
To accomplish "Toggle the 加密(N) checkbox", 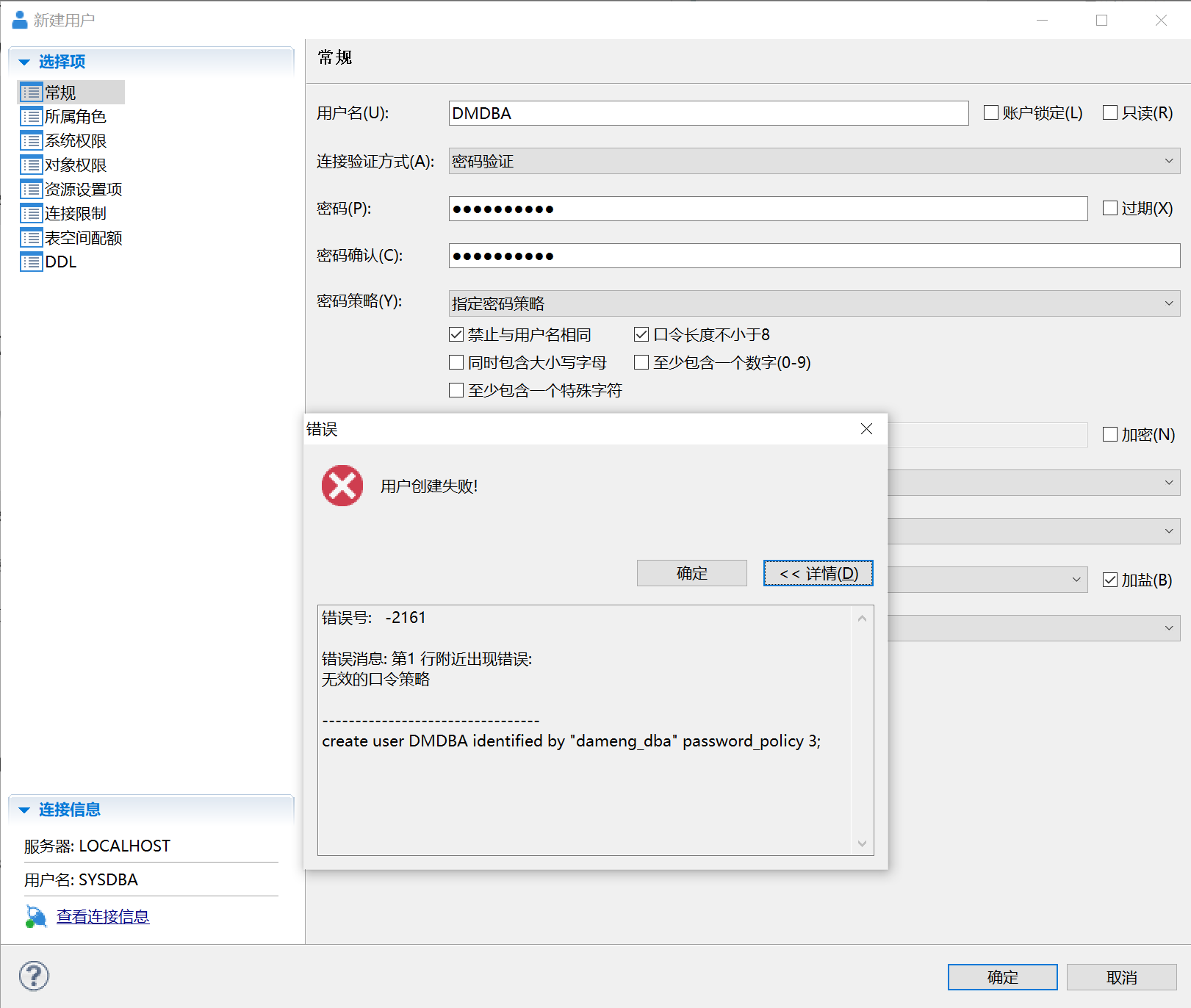I will 1110,434.
